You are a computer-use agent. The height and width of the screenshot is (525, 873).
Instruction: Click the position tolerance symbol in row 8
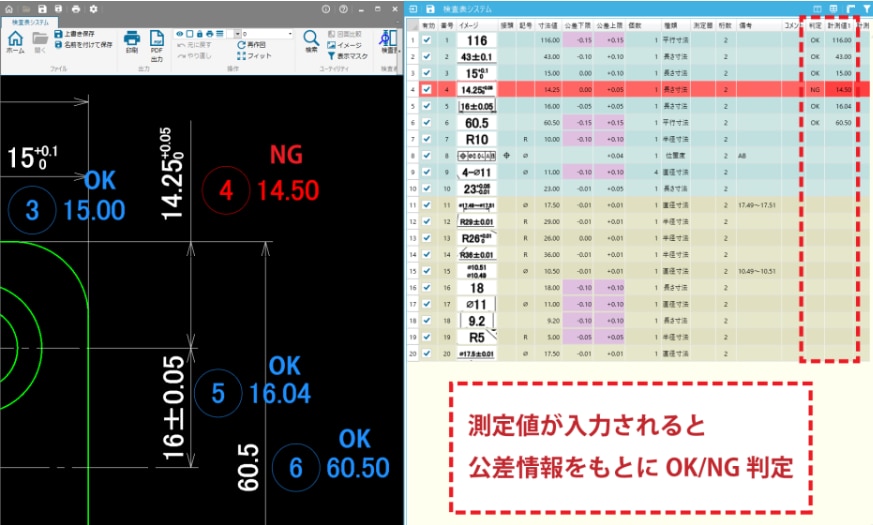(506, 156)
